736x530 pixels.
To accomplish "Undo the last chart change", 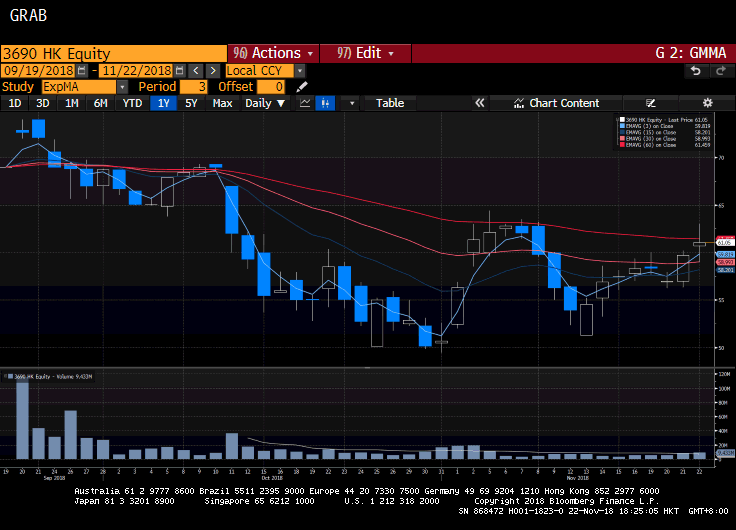I will (696, 71).
